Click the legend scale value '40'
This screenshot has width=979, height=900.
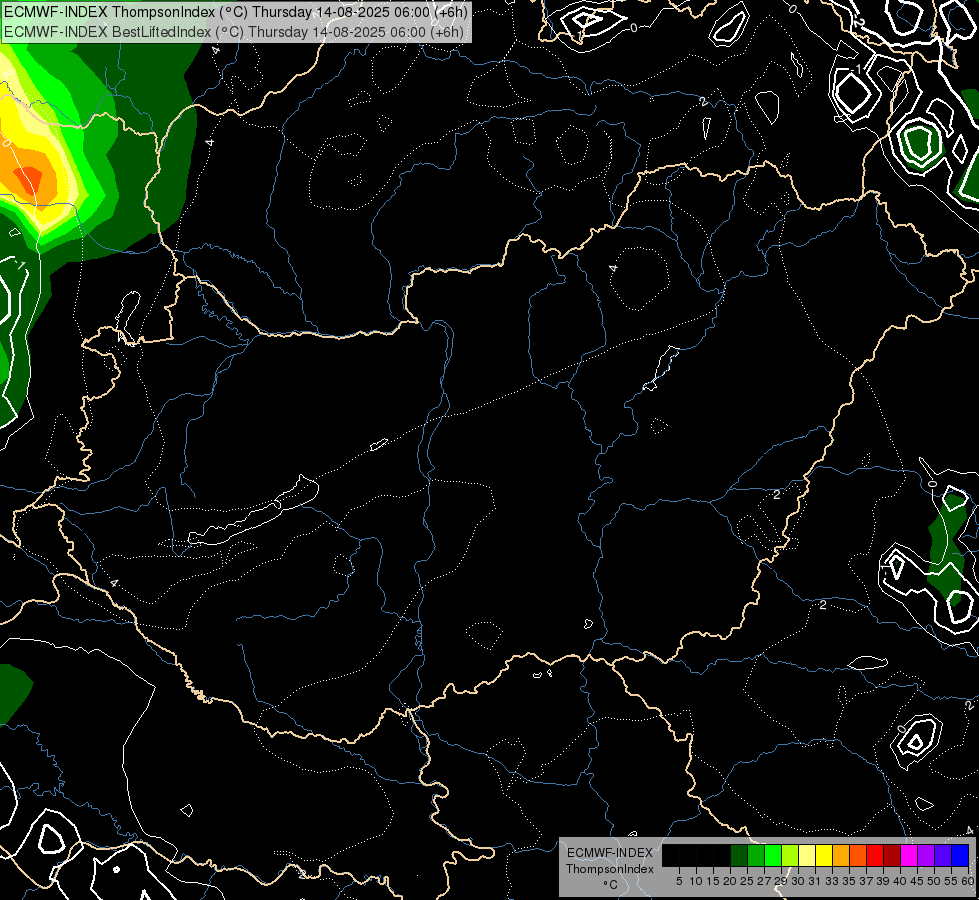point(900,881)
